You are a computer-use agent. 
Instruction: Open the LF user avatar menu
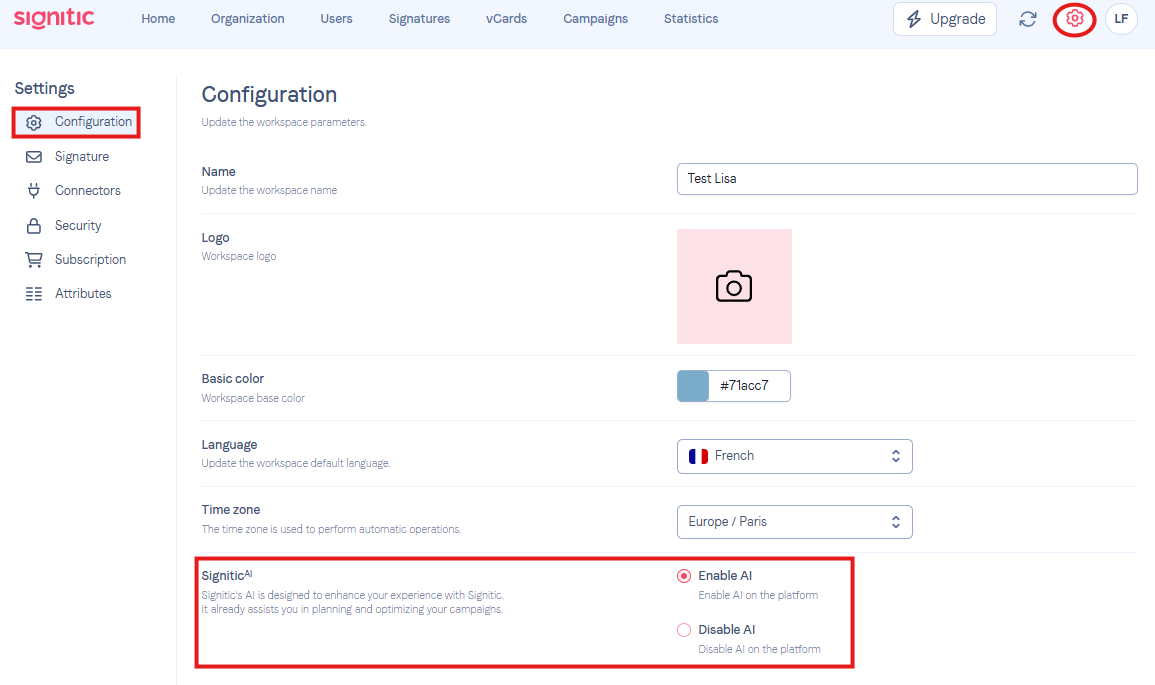click(x=1121, y=19)
